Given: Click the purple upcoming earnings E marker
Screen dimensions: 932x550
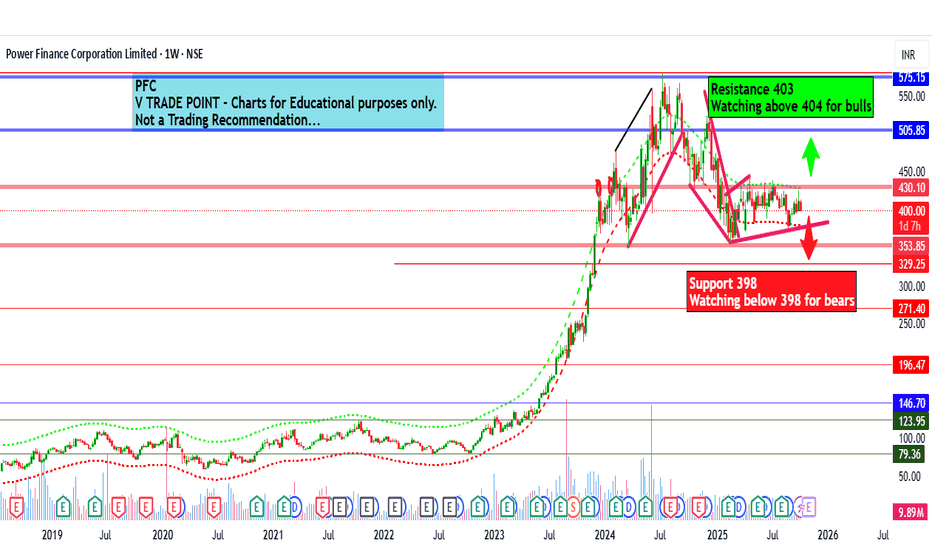Looking at the screenshot, I should coord(808,507).
